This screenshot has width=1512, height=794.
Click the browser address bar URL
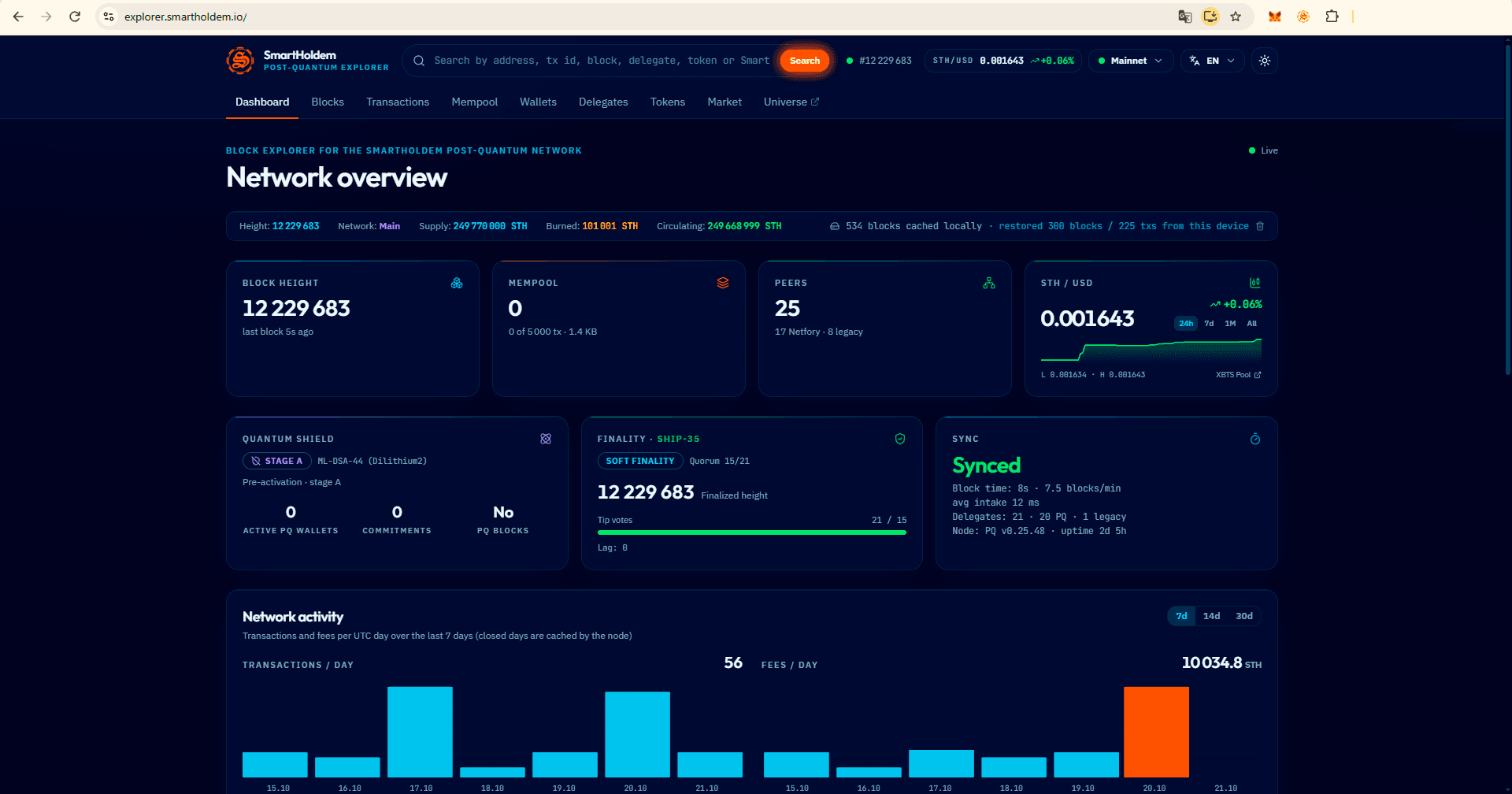click(186, 17)
